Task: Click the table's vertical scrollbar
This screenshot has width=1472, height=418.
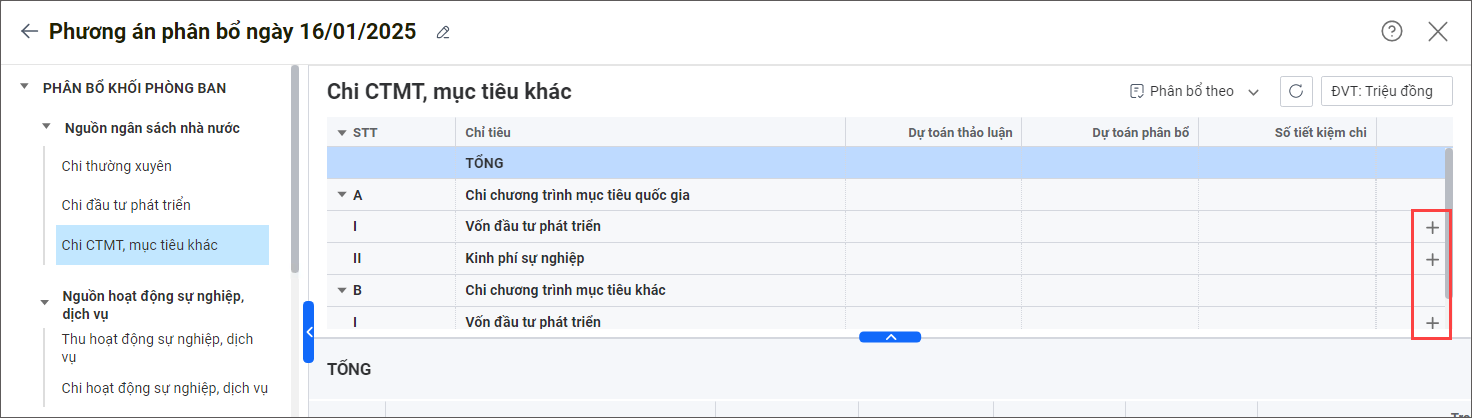Action: tap(1447, 222)
